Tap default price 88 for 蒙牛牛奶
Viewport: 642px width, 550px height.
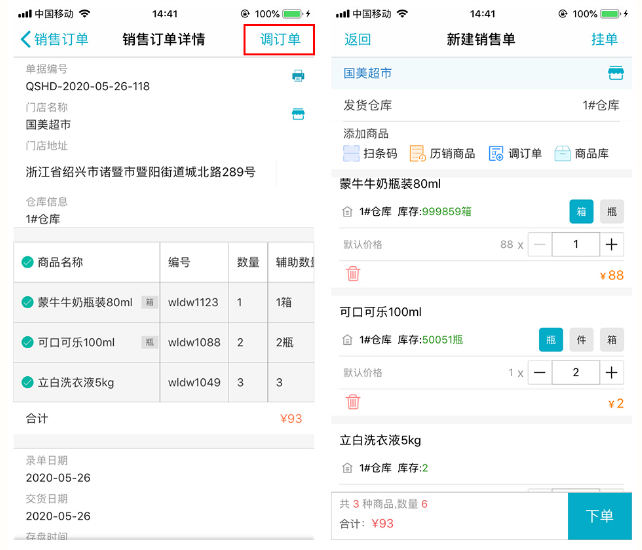pos(506,244)
